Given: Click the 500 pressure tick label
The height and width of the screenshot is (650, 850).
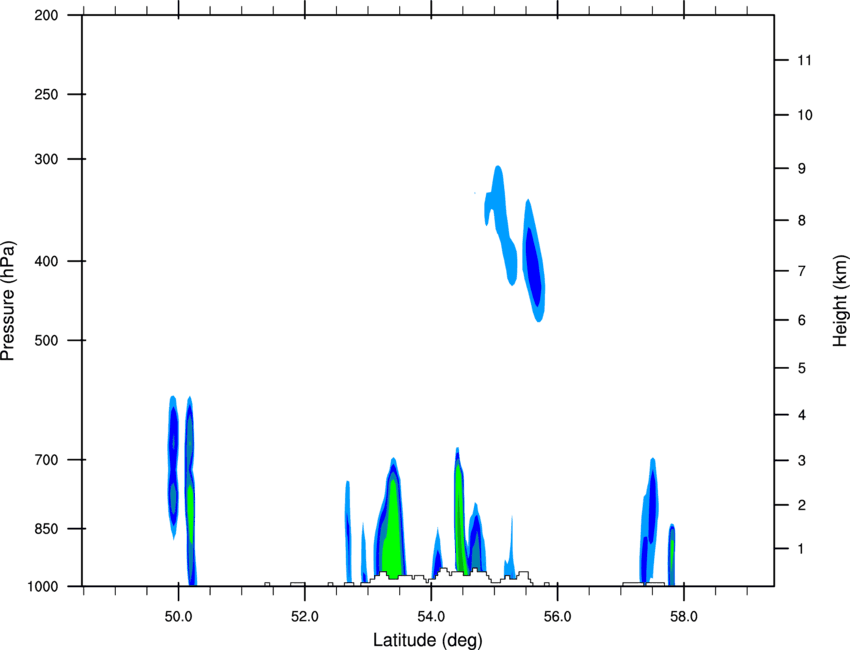Looking at the screenshot, I should pyautogui.click(x=46, y=340).
